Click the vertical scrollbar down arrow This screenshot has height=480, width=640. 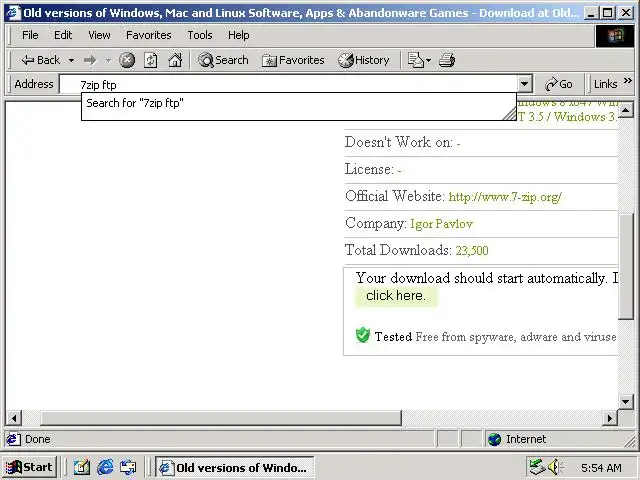coord(625,402)
